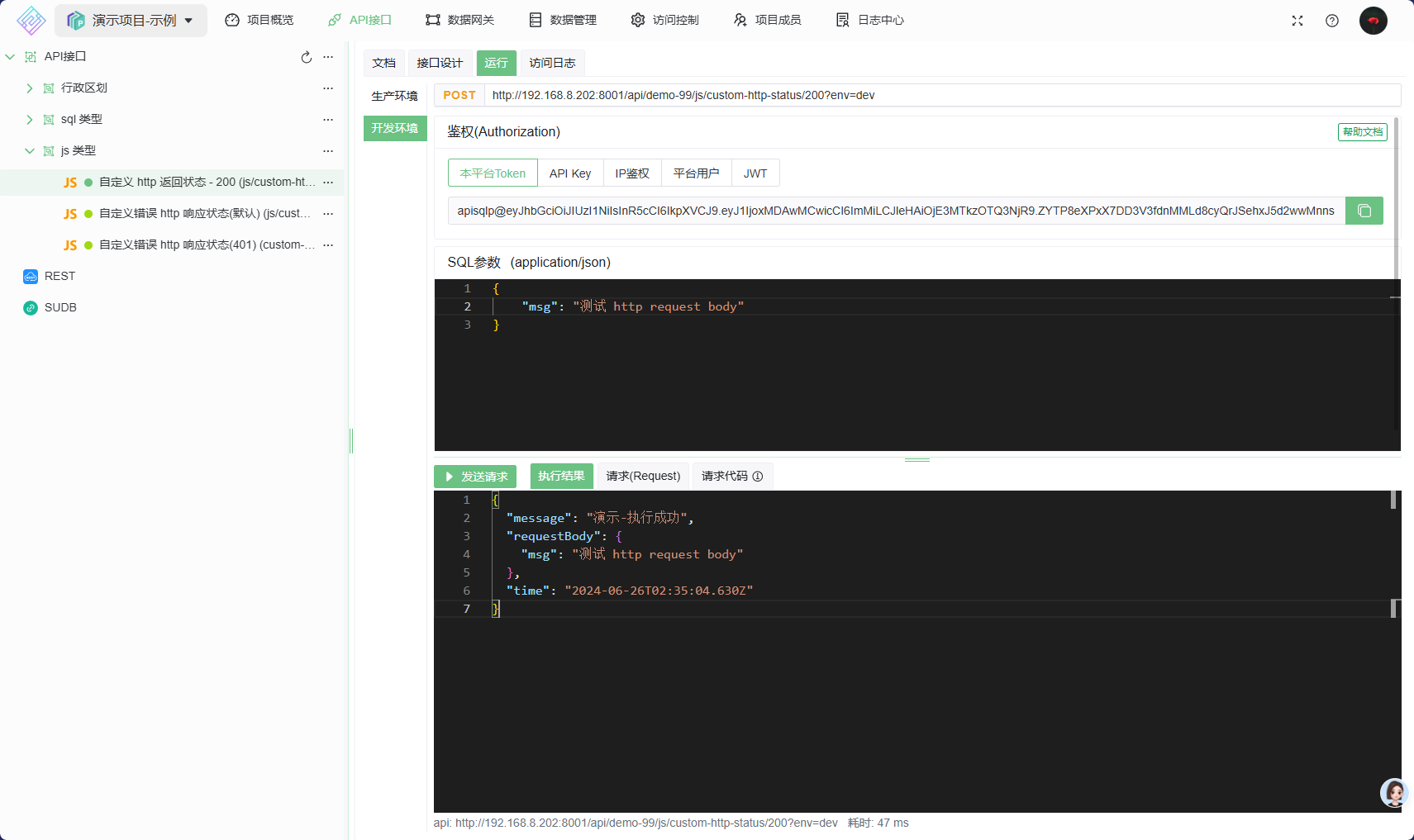1414x840 pixels.
Task: Open more options for 行政区划 folder
Action: [328, 88]
